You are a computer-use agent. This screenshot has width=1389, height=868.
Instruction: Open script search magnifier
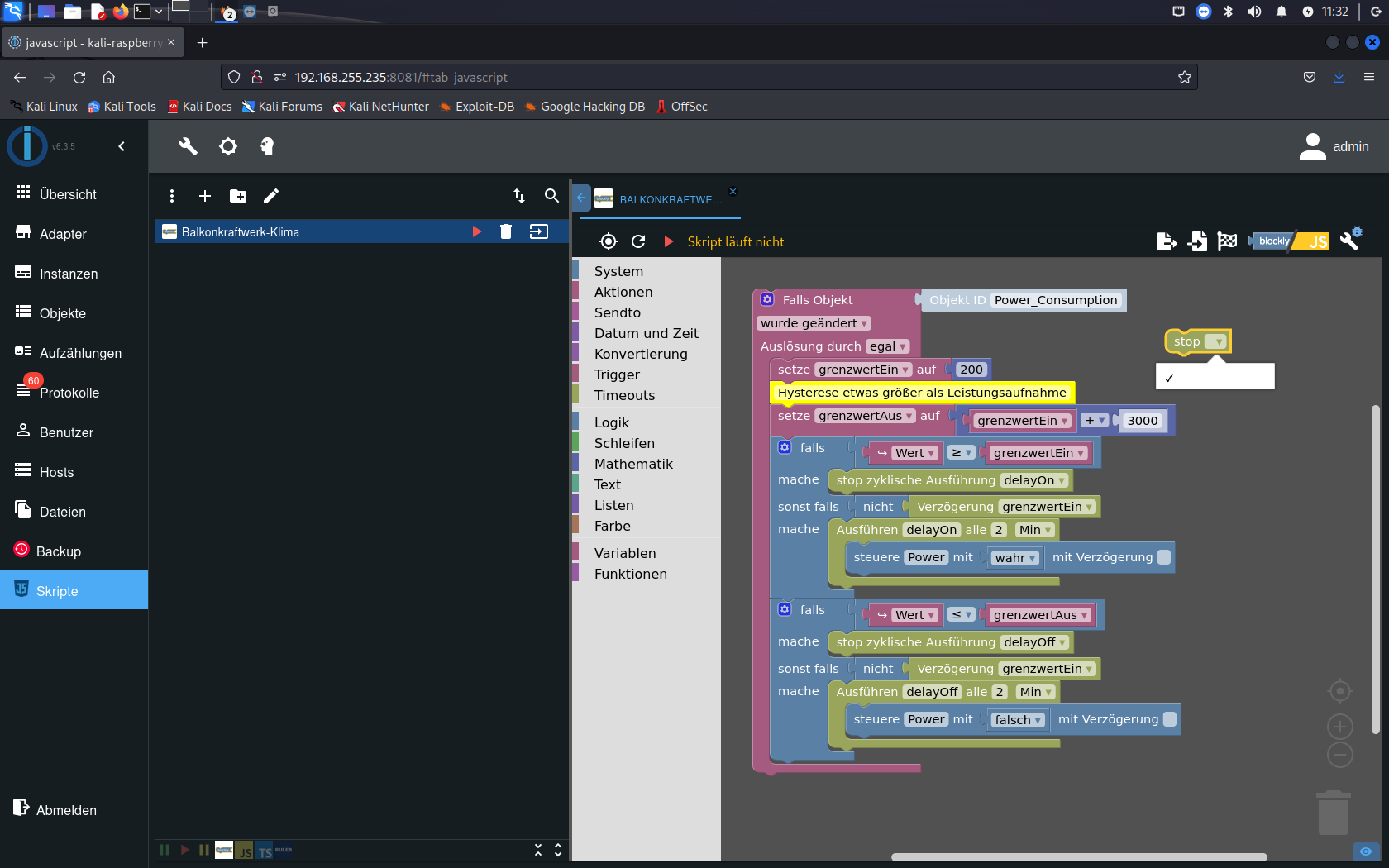click(551, 196)
